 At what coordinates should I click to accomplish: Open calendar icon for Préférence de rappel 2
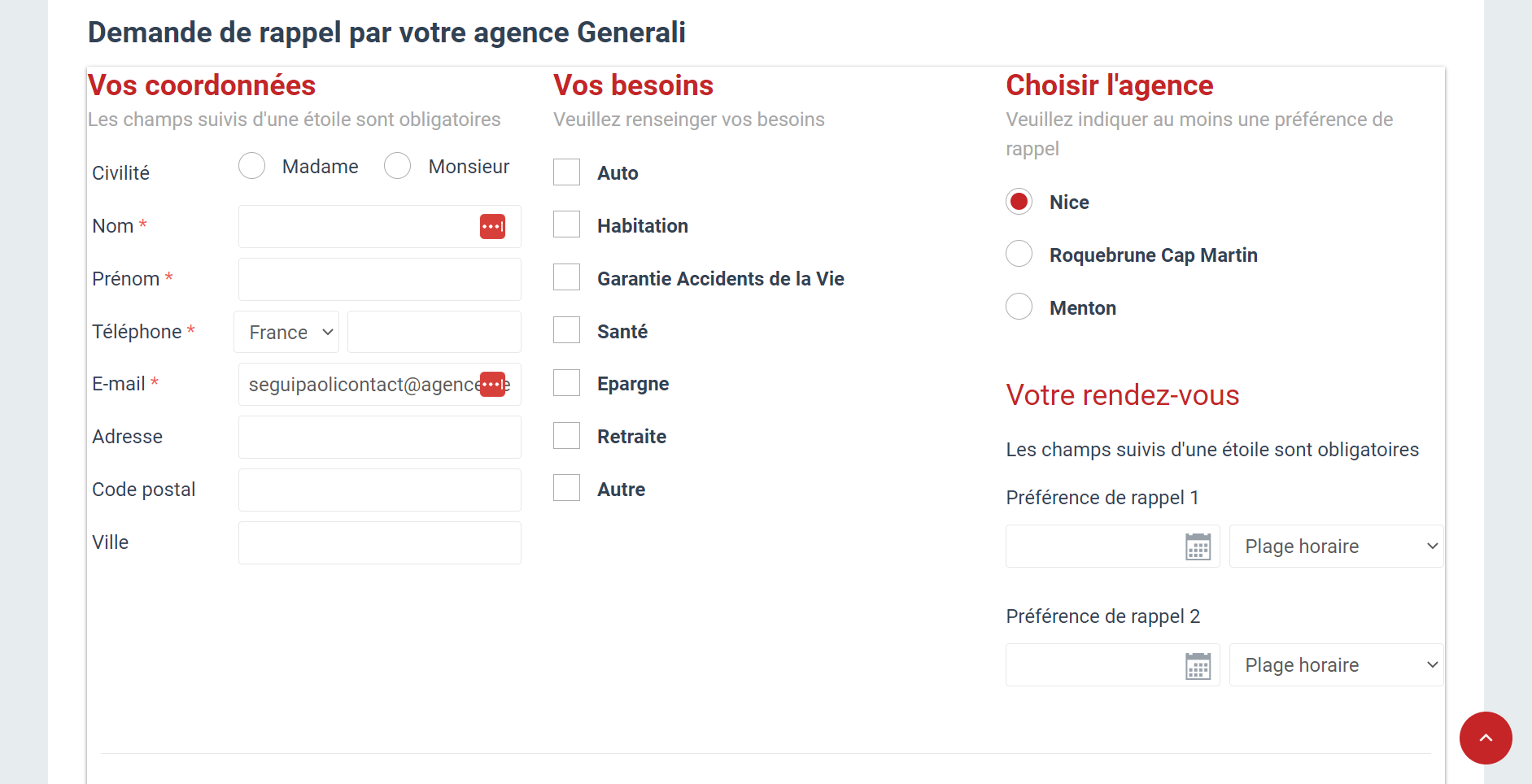click(1198, 665)
